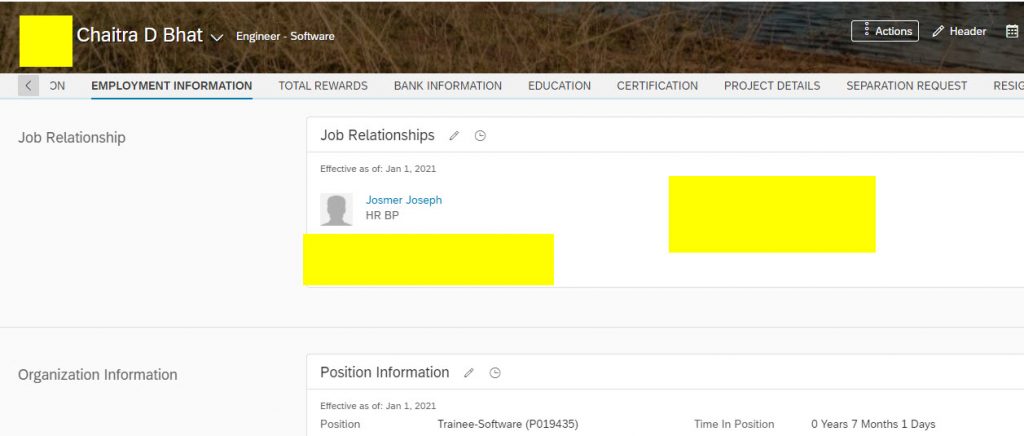Click the Trainee-Software (P019435) position value
1024x436 pixels.
coord(508,424)
